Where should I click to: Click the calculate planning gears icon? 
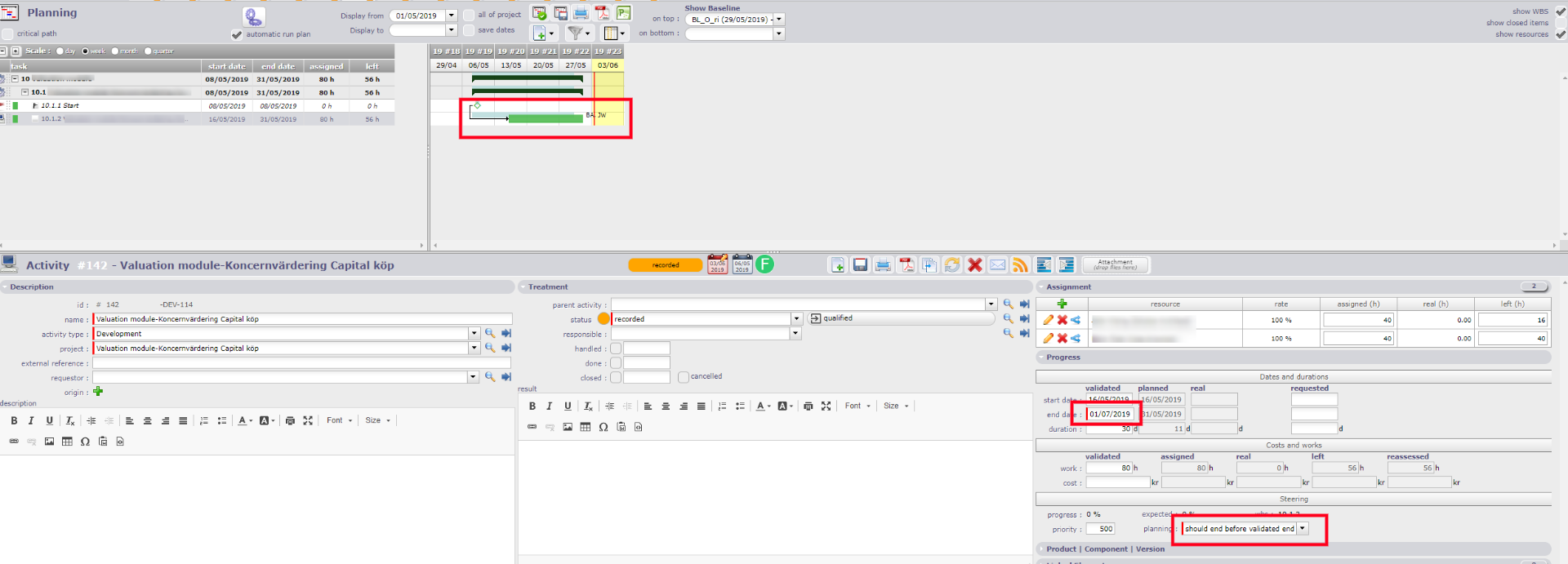(253, 17)
